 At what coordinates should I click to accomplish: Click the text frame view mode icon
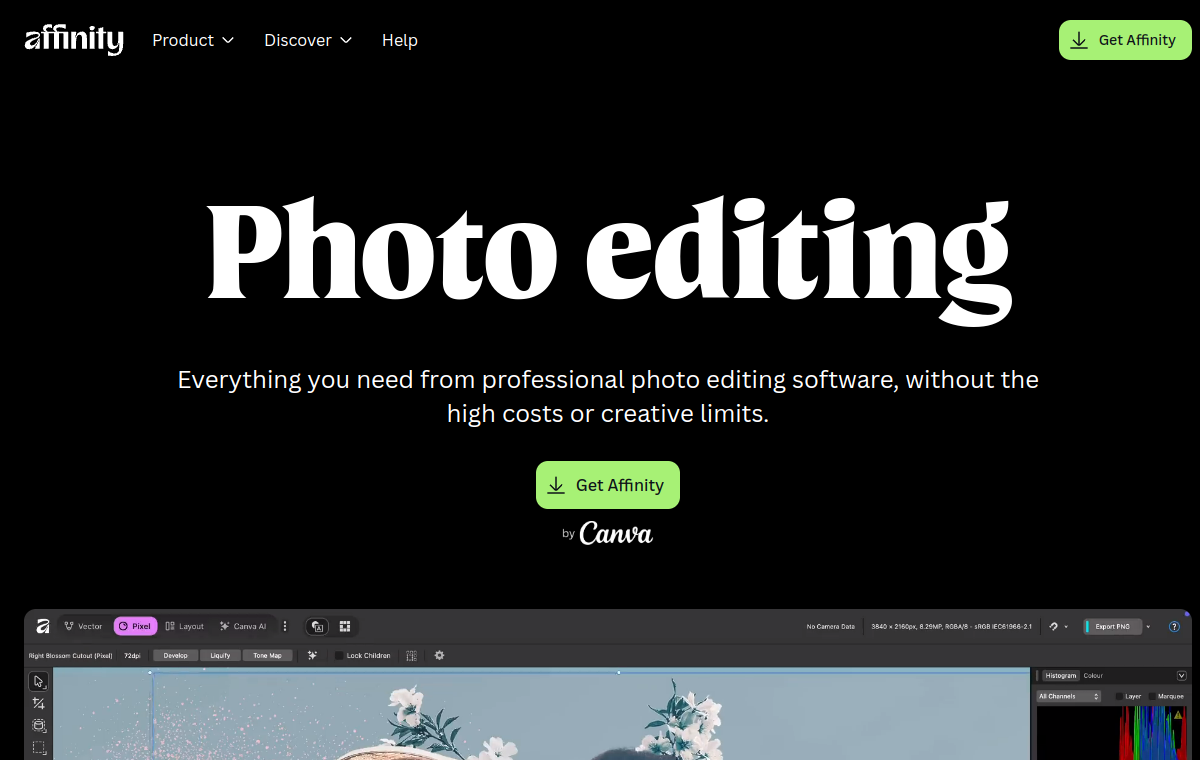pyautogui.click(x=318, y=626)
